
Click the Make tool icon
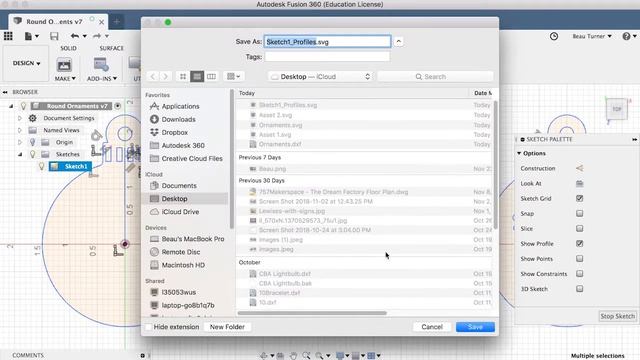pyautogui.click(x=64, y=64)
